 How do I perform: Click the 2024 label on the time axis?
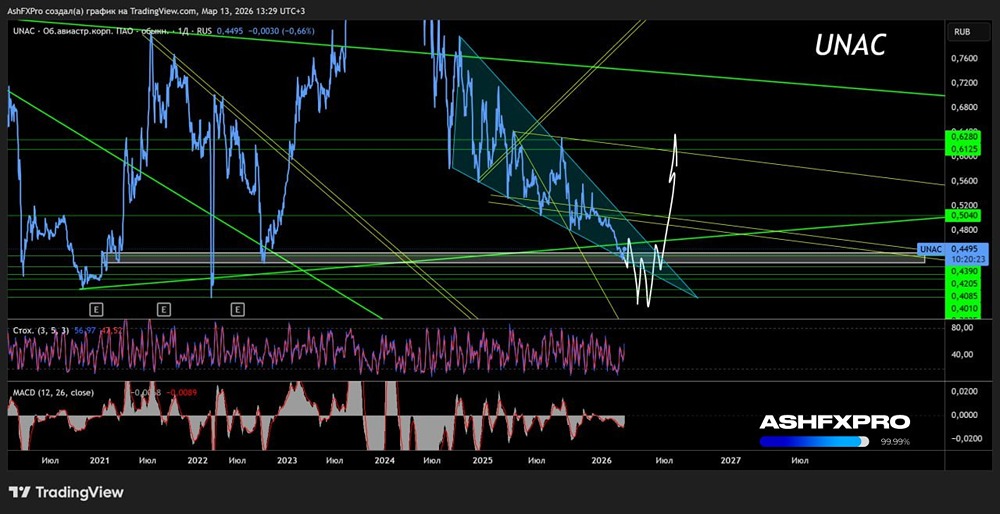(385, 460)
